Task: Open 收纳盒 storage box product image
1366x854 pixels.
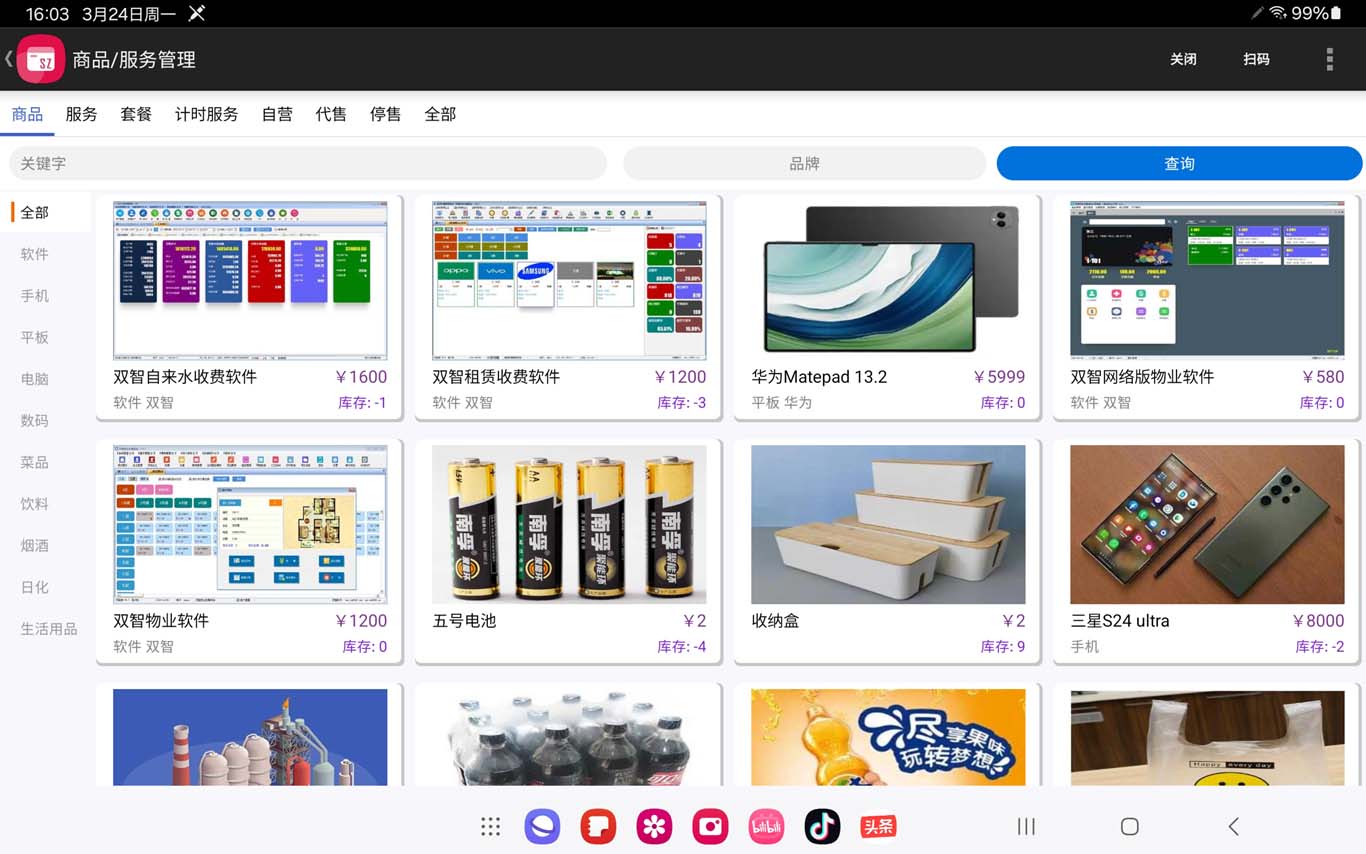Action: tap(888, 524)
